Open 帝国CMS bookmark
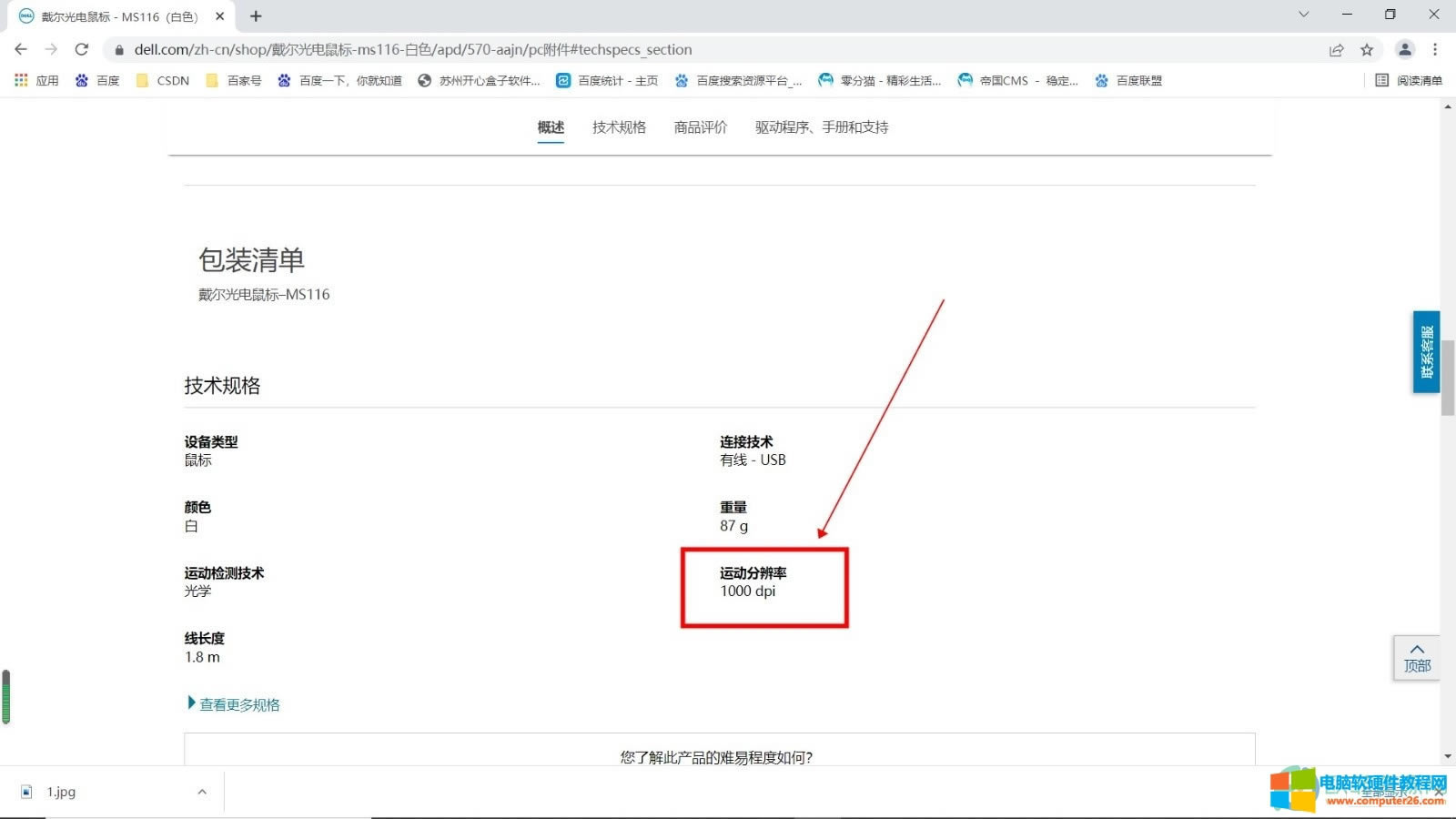This screenshot has height=819, width=1456. (1017, 80)
